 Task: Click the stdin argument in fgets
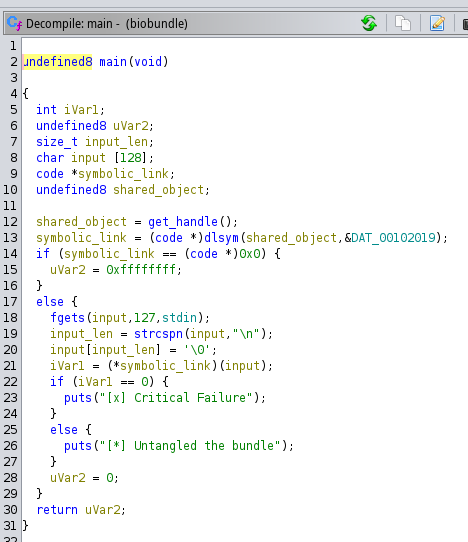[179, 318]
